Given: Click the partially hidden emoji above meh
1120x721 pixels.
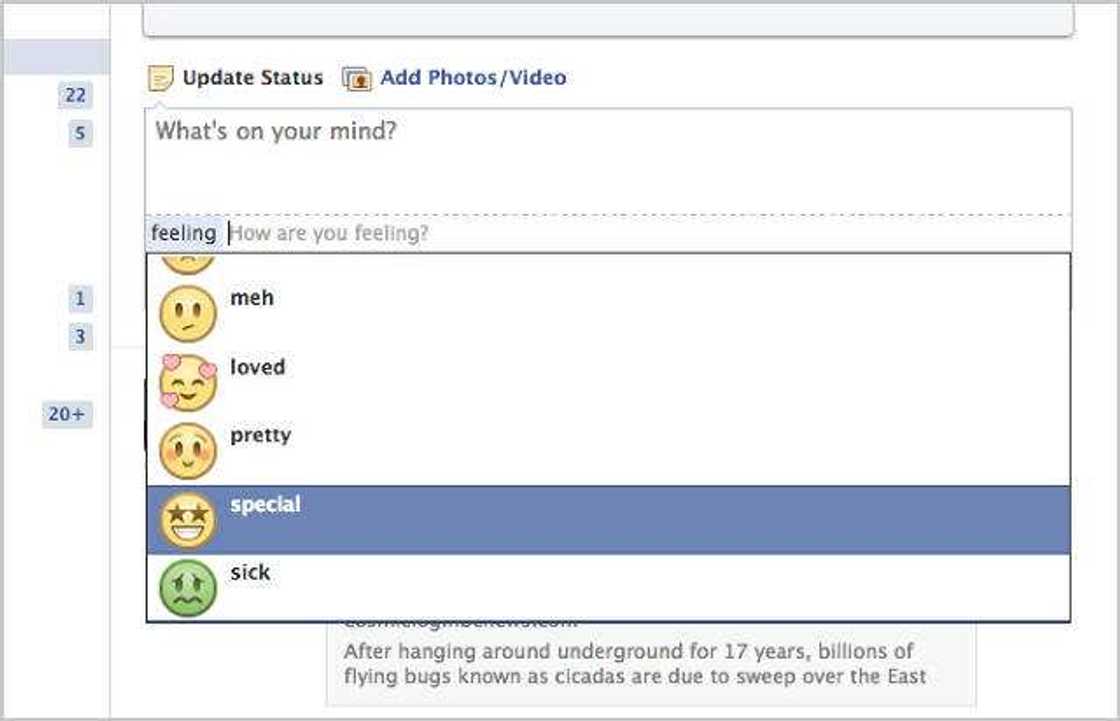Looking at the screenshot, I should tap(187, 264).
